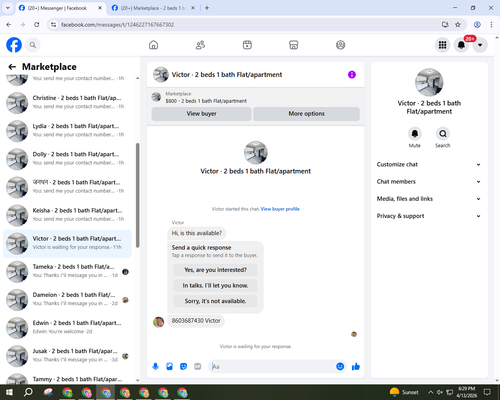Click the facebook.com address bar
This screenshot has height=400, width=500.
247,25
